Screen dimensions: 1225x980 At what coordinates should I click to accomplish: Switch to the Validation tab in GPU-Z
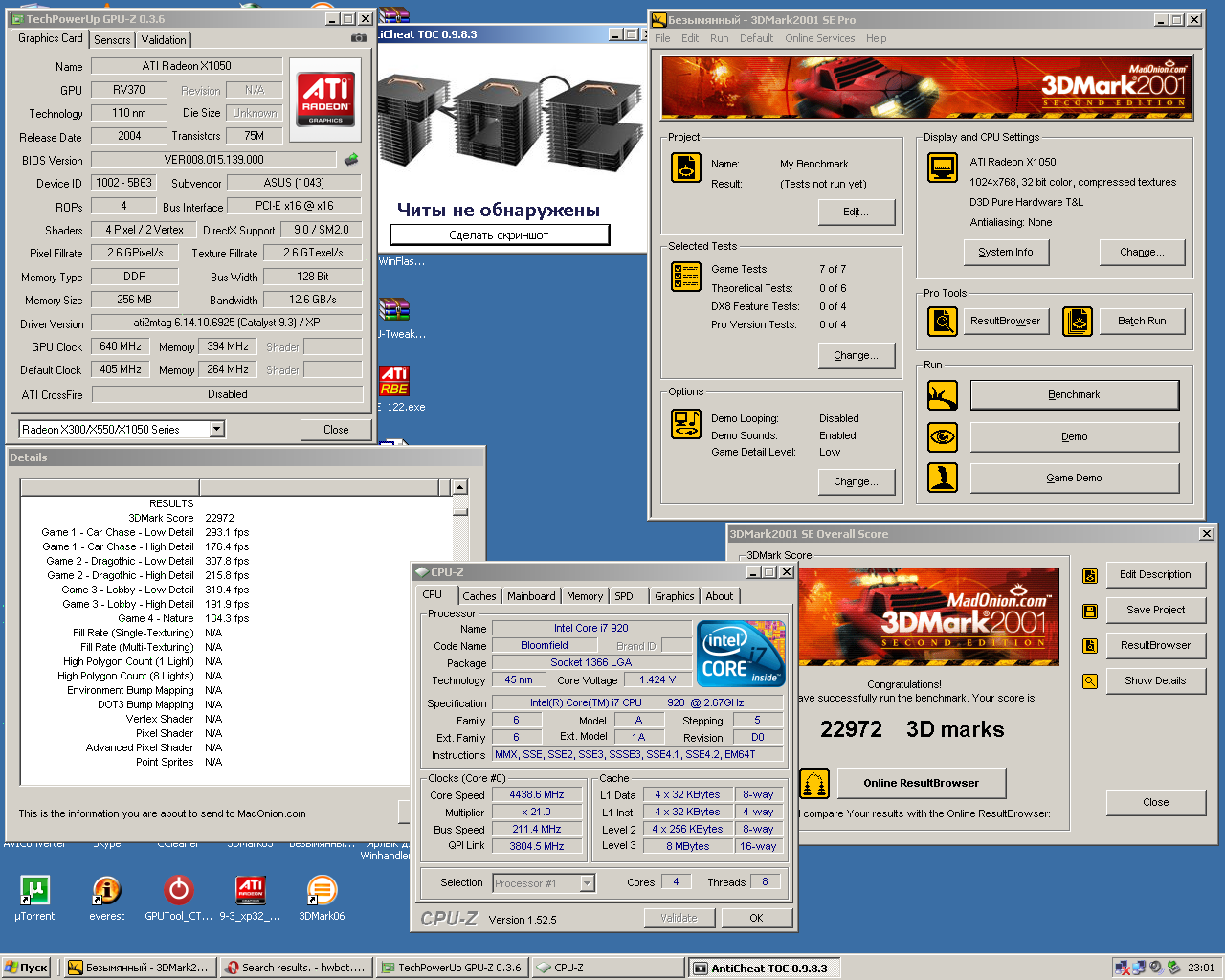tap(164, 40)
